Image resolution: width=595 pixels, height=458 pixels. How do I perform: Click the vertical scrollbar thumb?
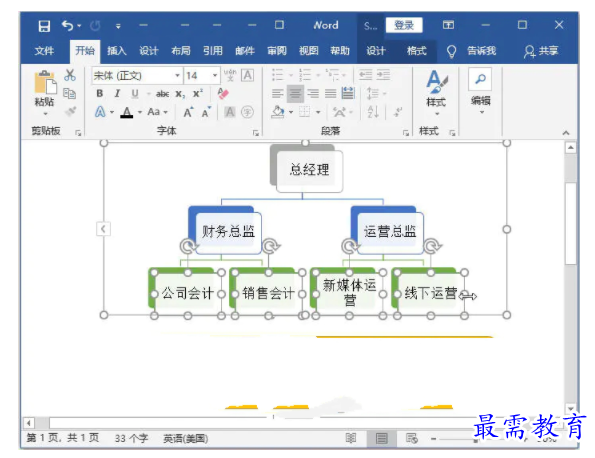[x=570, y=223]
